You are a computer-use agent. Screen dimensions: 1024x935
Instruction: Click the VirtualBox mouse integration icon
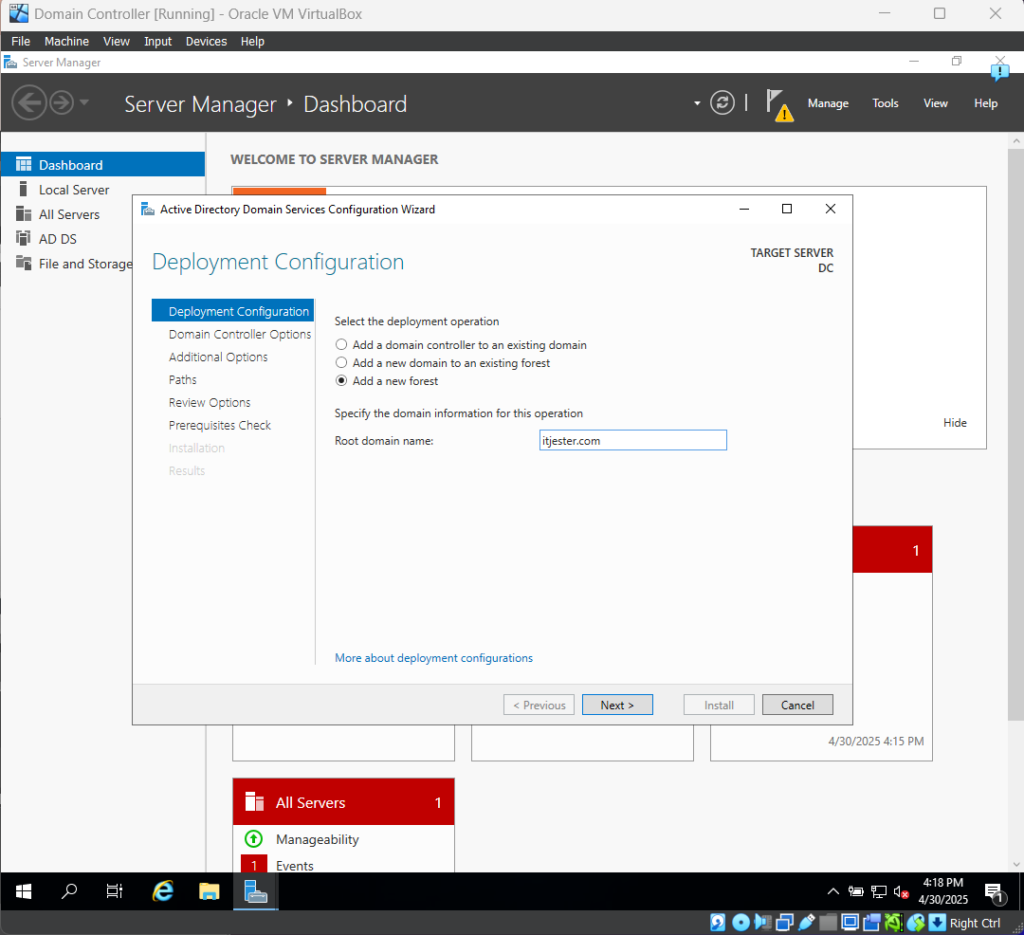tap(916, 922)
